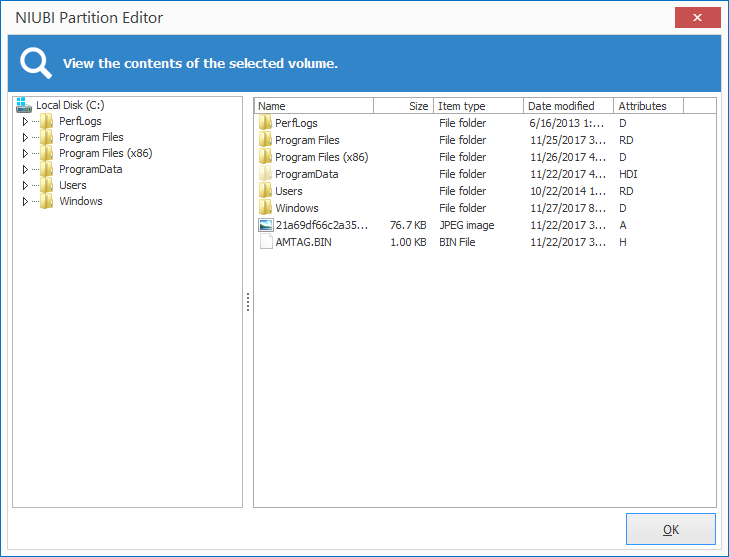Select Windows name in file list
The width and height of the screenshot is (729, 557).
297,208
